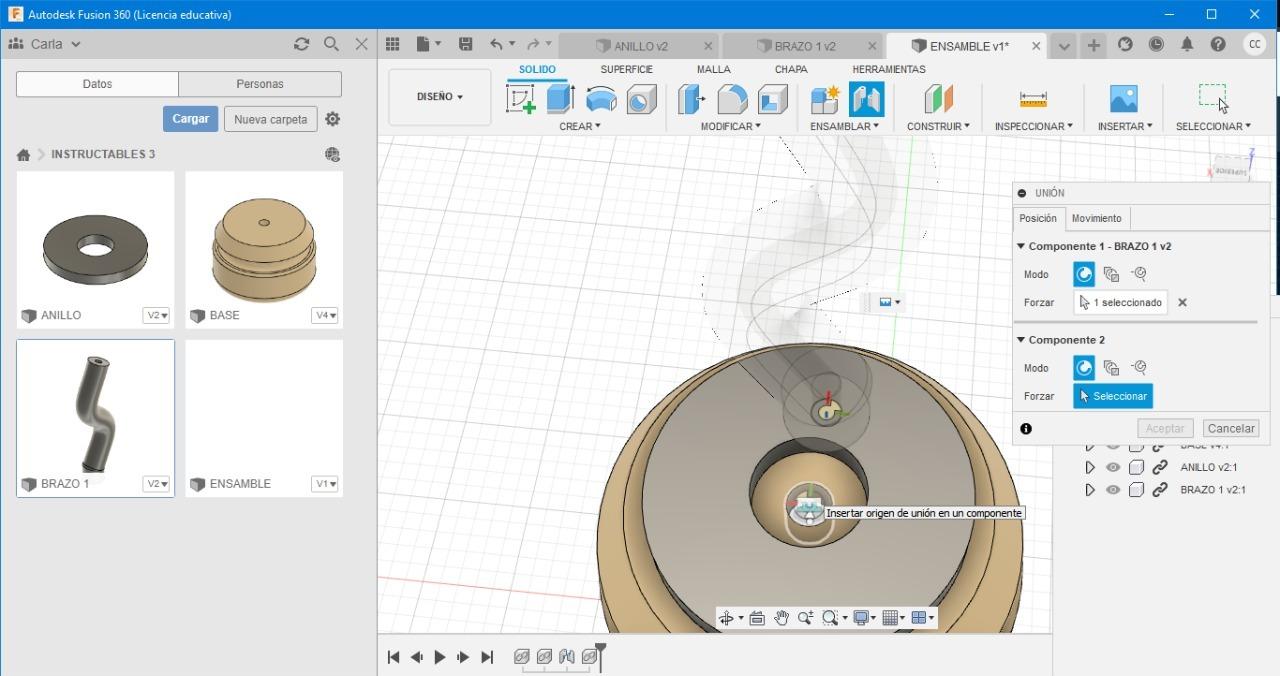Activate the Revolve tool icon
The image size is (1280, 676).
601,99
